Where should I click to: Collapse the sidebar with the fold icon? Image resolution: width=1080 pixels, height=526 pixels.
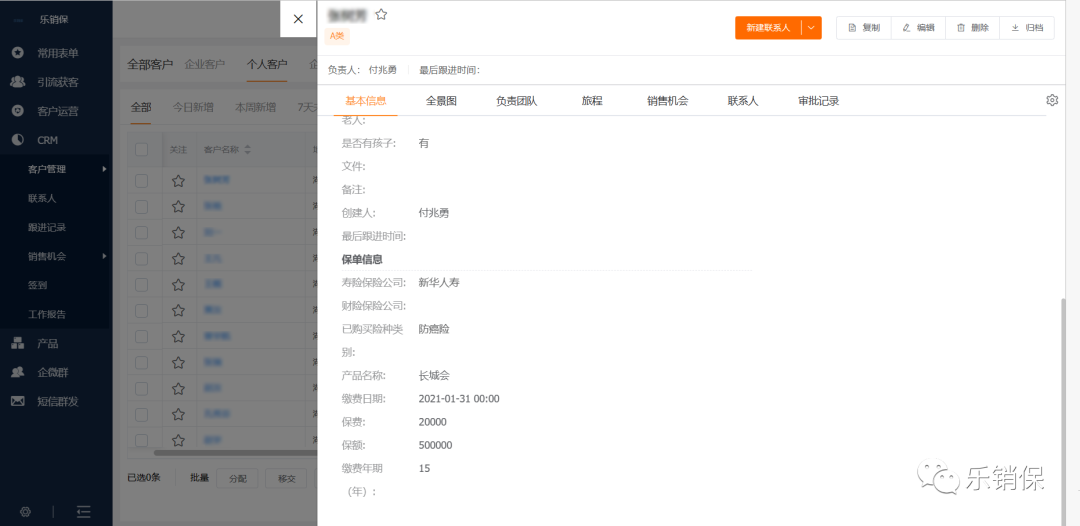pos(83,512)
